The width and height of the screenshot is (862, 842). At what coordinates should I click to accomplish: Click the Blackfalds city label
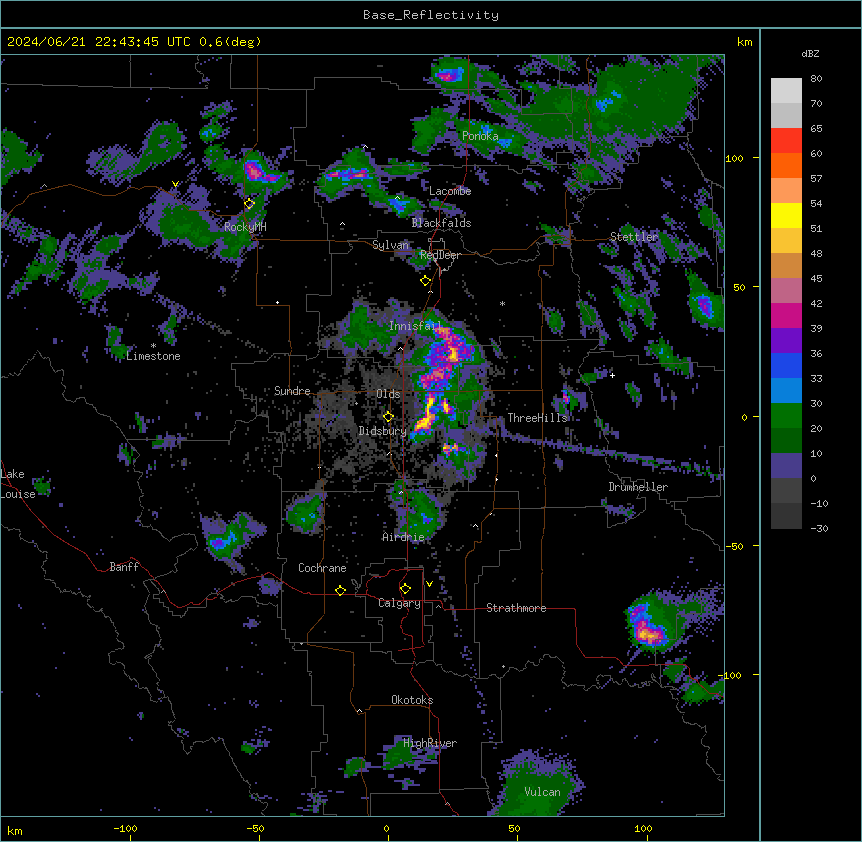pyautogui.click(x=441, y=223)
